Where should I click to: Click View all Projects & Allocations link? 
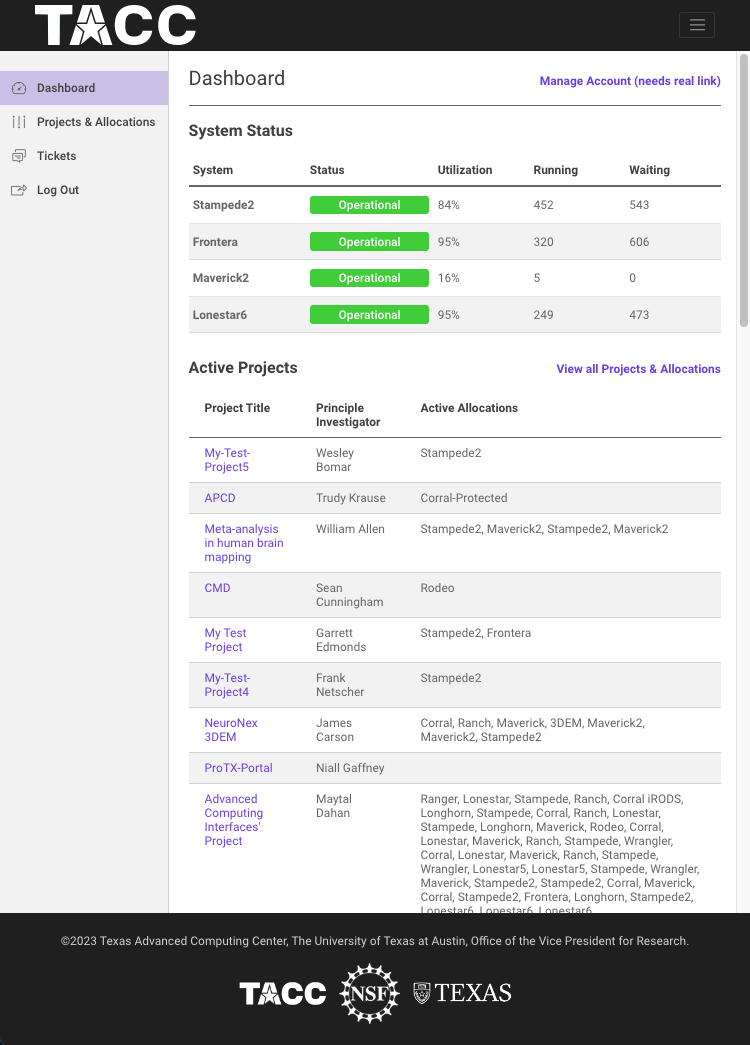pyautogui.click(x=639, y=369)
